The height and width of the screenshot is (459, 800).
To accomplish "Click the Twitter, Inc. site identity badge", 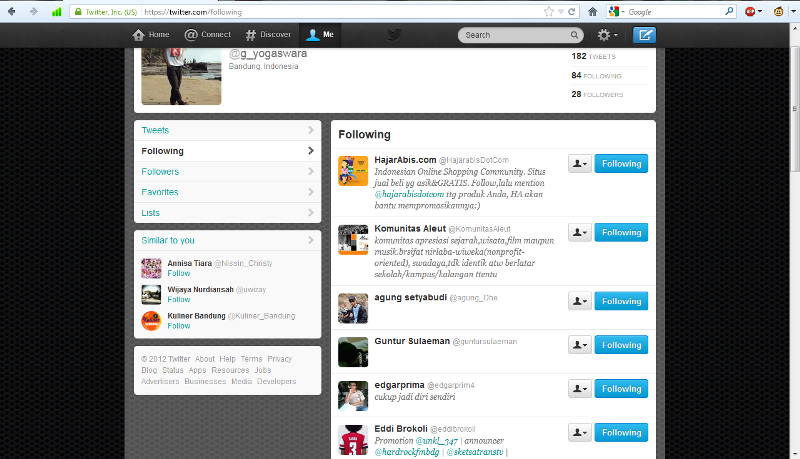I will coord(106,12).
